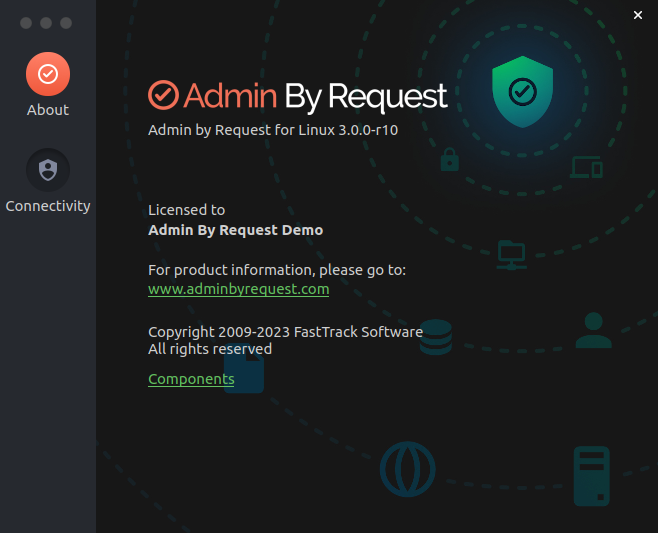The image size is (658, 533).
Task: Open the Connectivity shield icon
Action: point(48,170)
